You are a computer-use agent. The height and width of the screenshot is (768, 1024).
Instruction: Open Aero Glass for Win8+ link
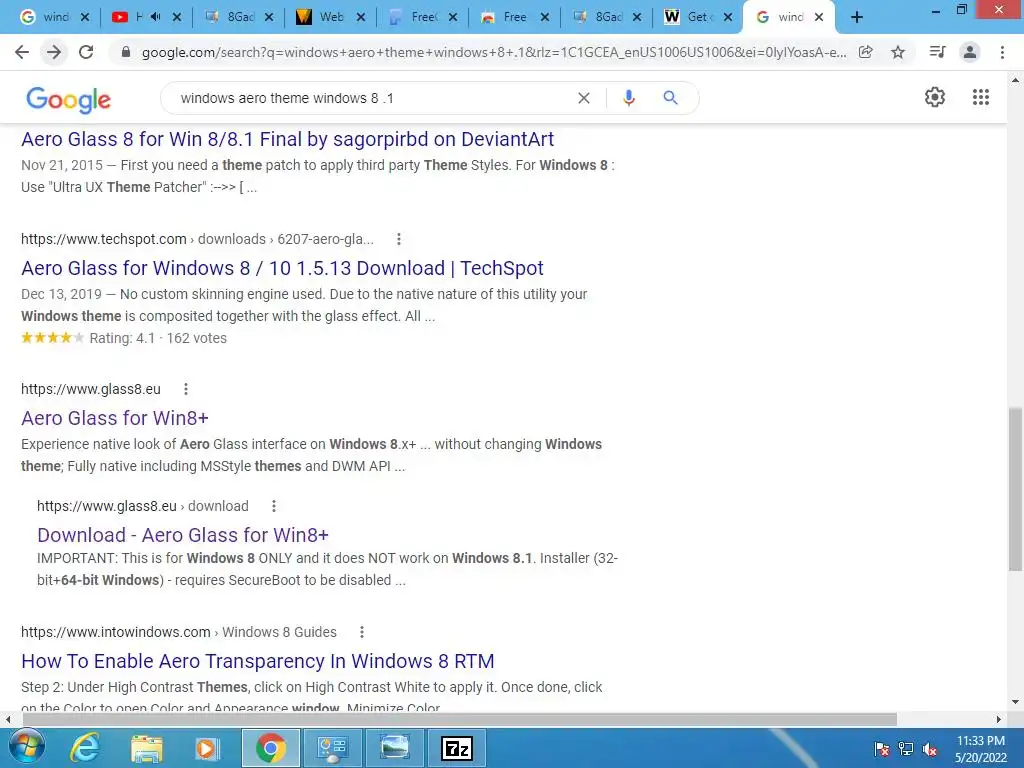115,418
